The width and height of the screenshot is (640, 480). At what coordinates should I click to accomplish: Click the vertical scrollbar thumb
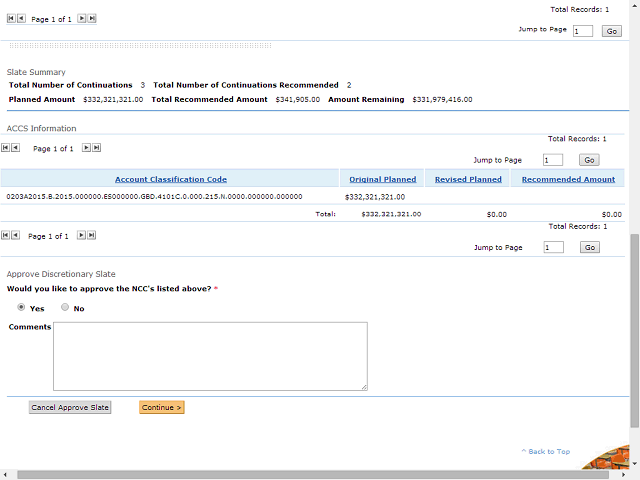tap(635, 331)
